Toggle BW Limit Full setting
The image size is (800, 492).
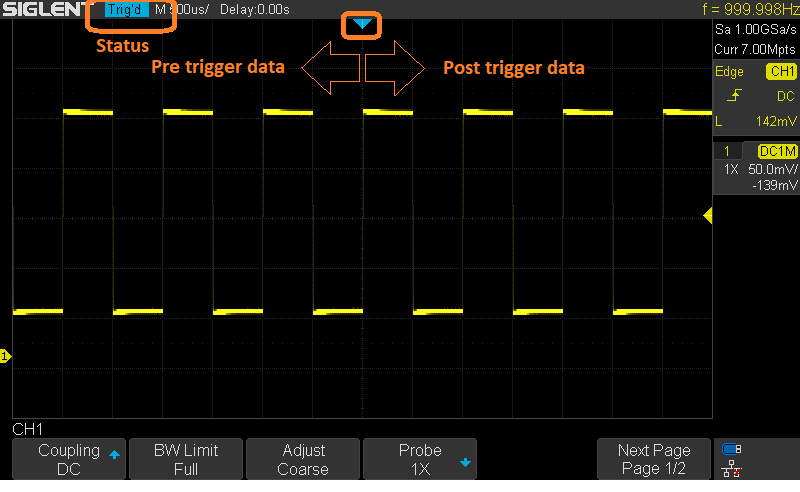click(x=186, y=459)
